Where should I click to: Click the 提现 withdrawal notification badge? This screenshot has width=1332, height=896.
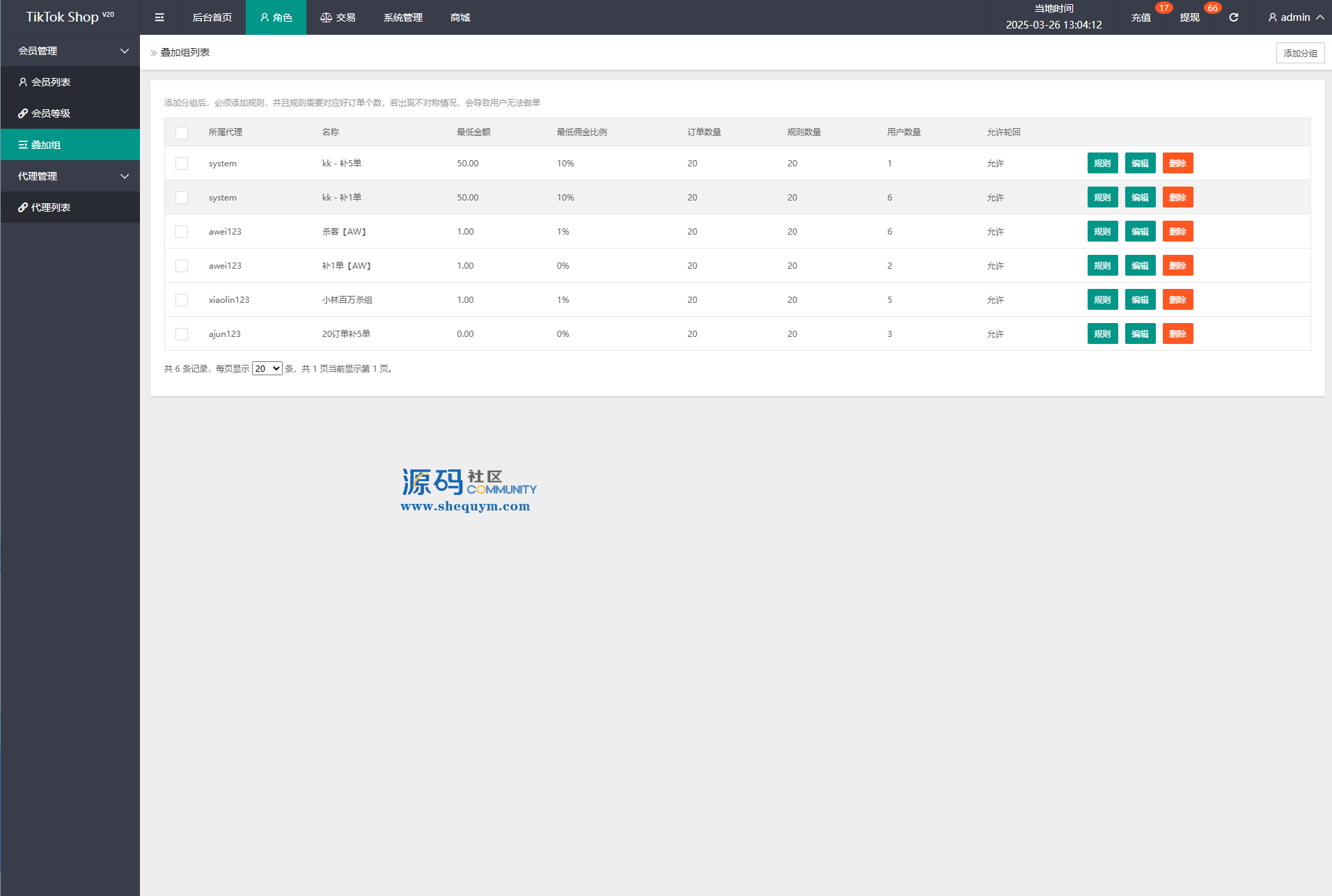[x=1212, y=8]
